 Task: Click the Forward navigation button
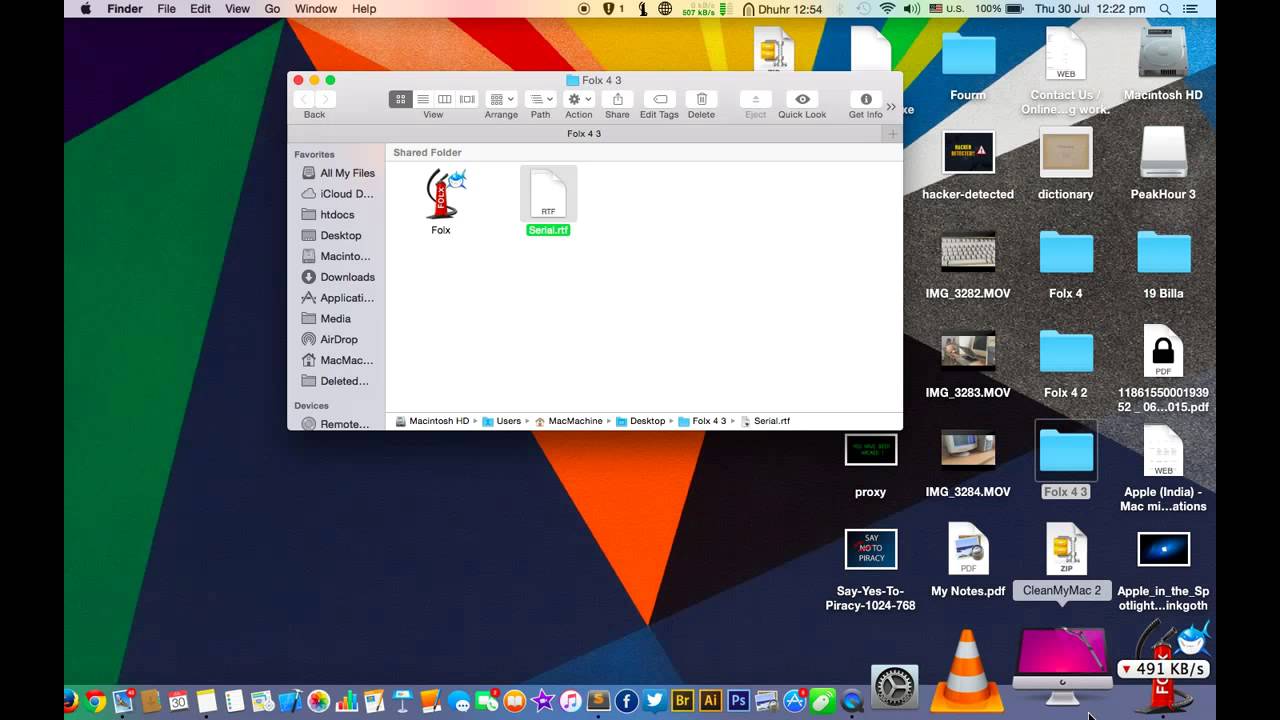(325, 99)
